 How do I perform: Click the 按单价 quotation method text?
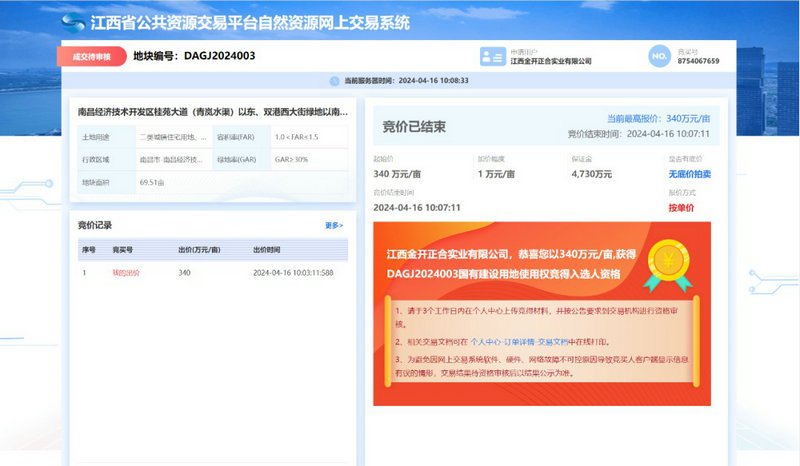[681, 207]
